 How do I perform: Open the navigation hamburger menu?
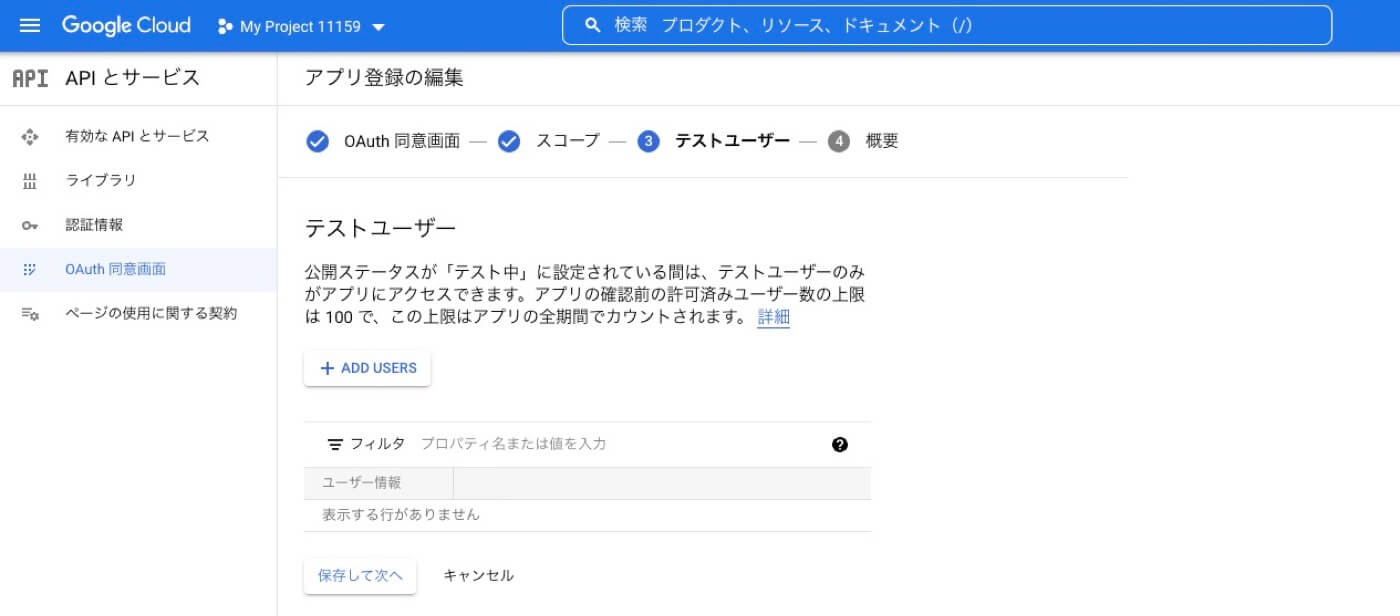pyautogui.click(x=29, y=25)
